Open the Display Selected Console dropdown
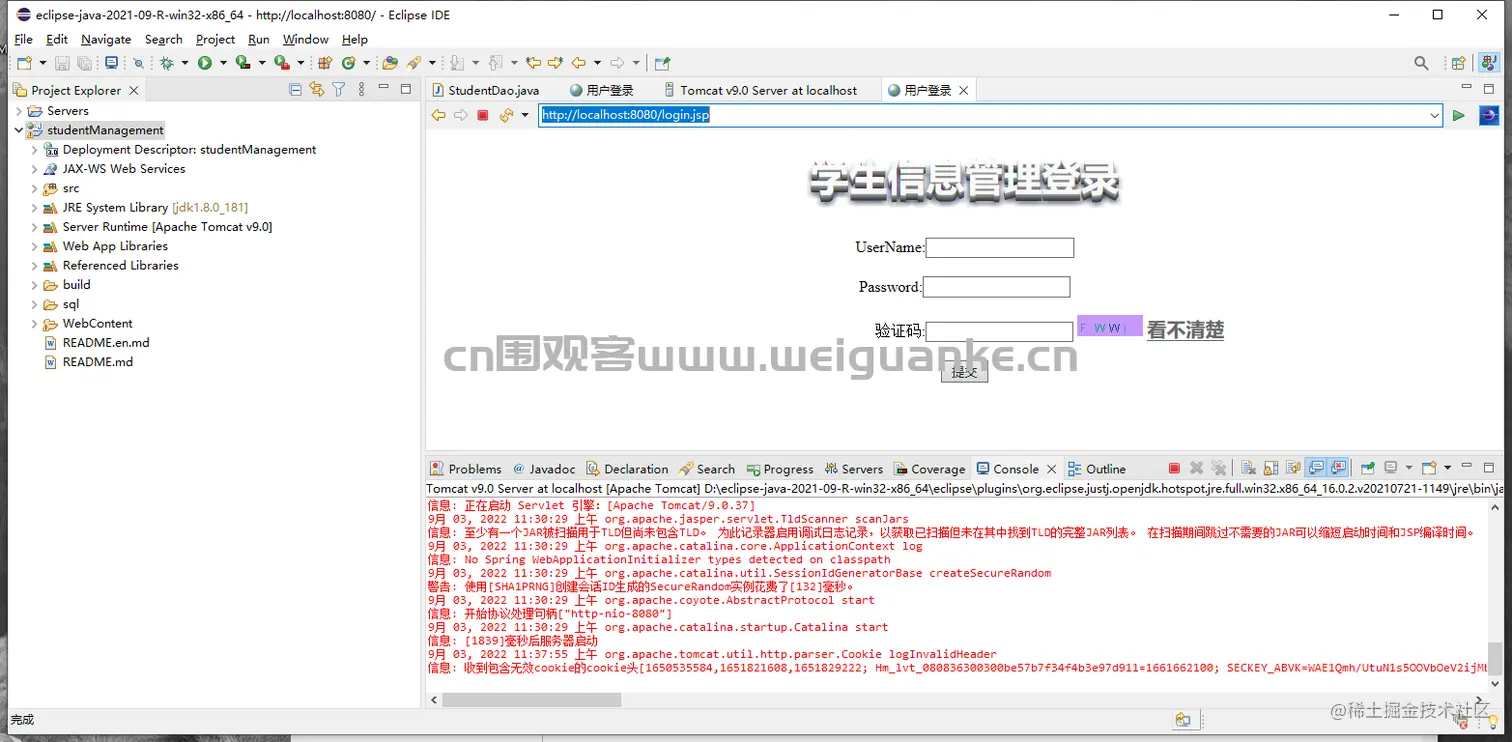This screenshot has height=742, width=1512. click(1409, 468)
